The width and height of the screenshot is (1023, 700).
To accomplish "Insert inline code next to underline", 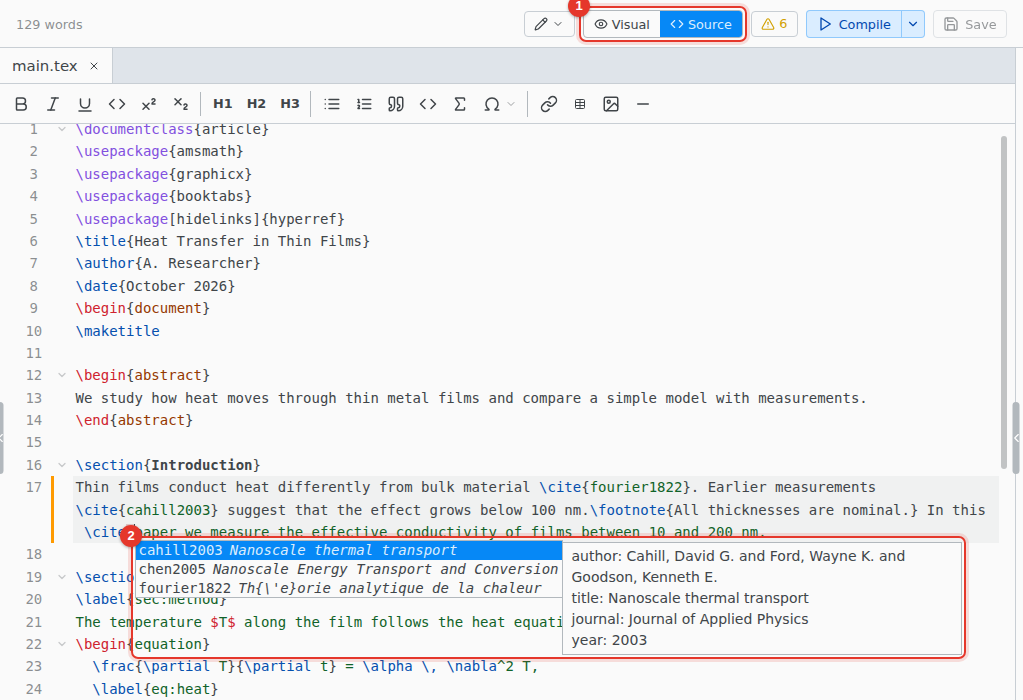I will pyautogui.click(x=117, y=104).
